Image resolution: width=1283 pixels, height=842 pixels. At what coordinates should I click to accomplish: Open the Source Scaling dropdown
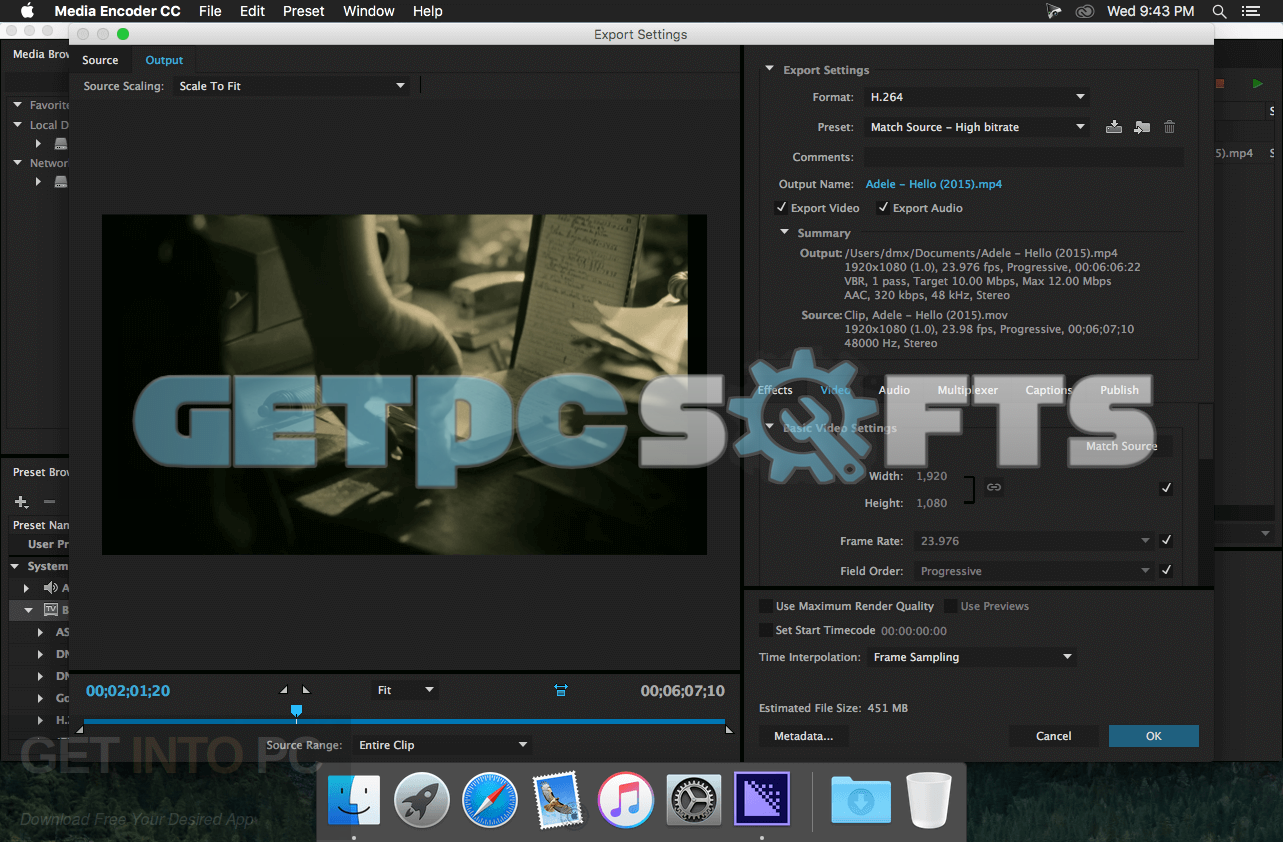pos(291,86)
